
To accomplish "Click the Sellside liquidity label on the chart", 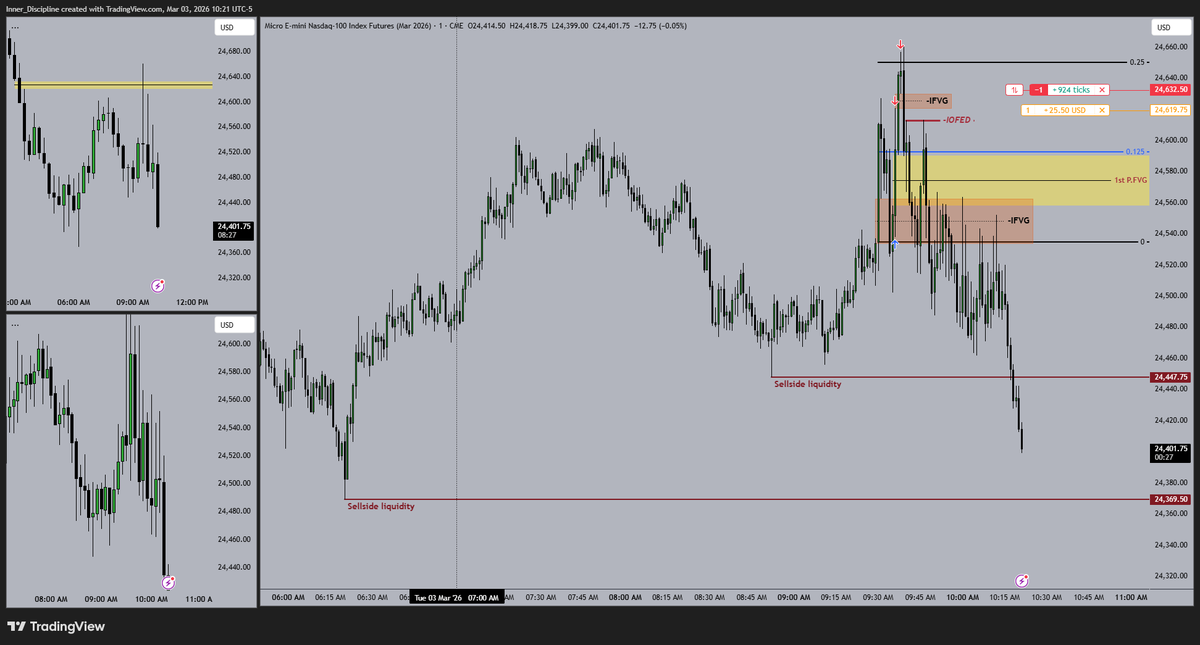I will tap(805, 383).
